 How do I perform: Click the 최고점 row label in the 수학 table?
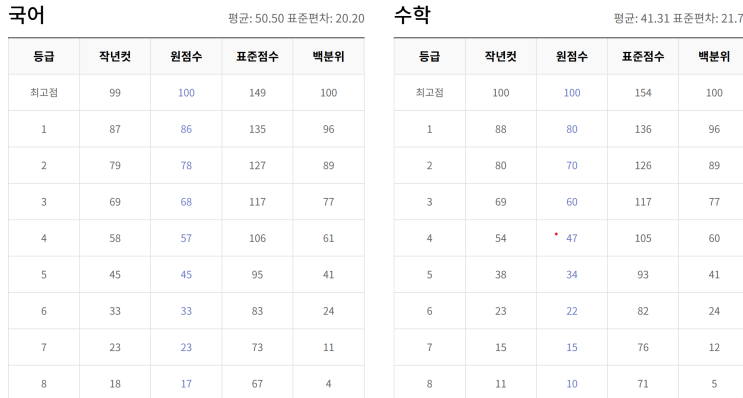tap(430, 93)
